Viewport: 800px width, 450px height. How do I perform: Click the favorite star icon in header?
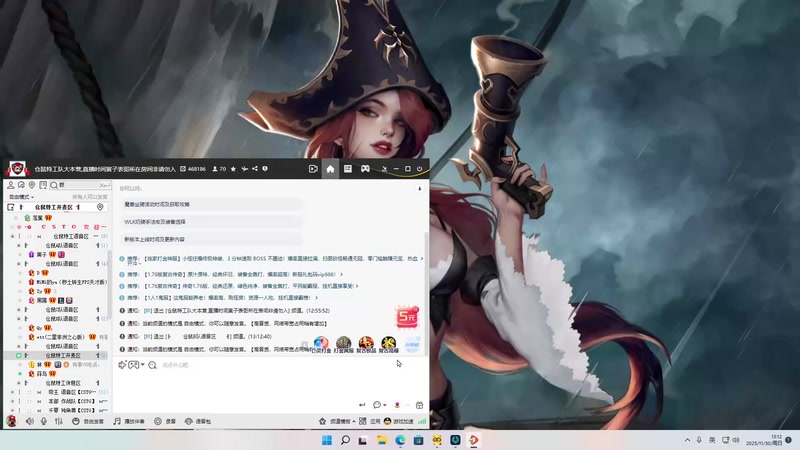point(233,169)
